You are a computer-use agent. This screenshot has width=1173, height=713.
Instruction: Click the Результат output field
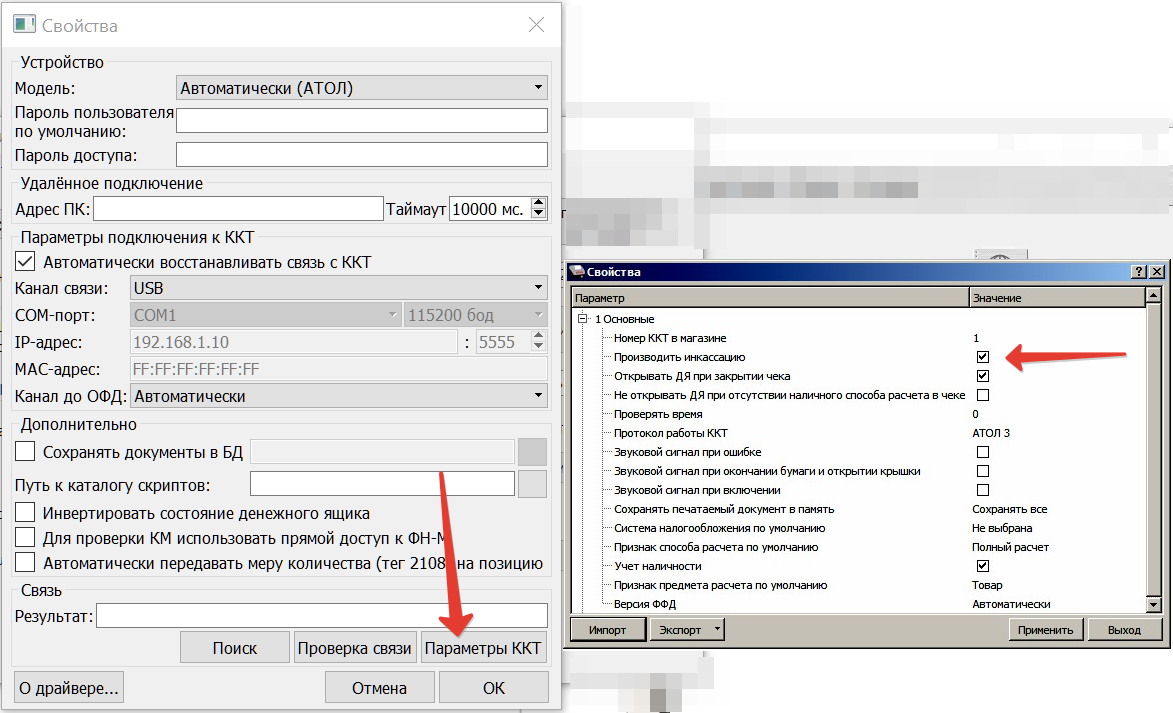pos(322,616)
